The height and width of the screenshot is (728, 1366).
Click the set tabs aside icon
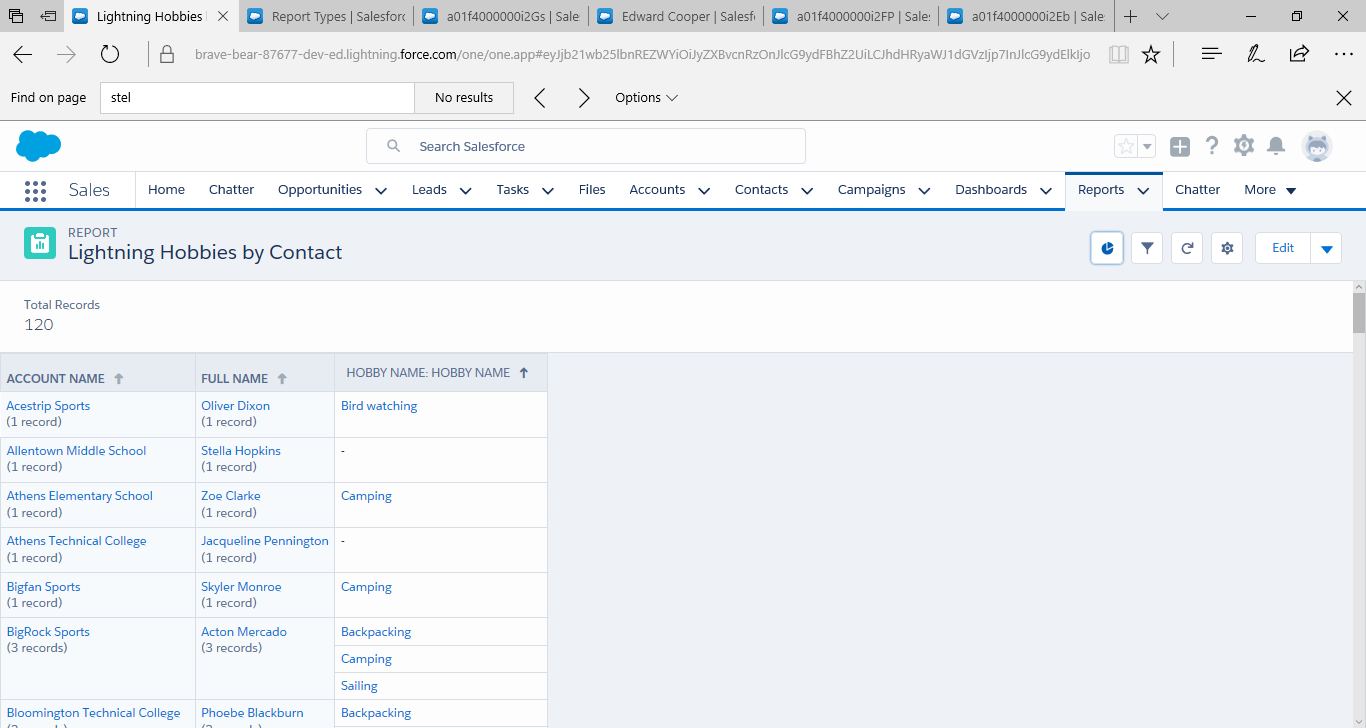tap(48, 17)
